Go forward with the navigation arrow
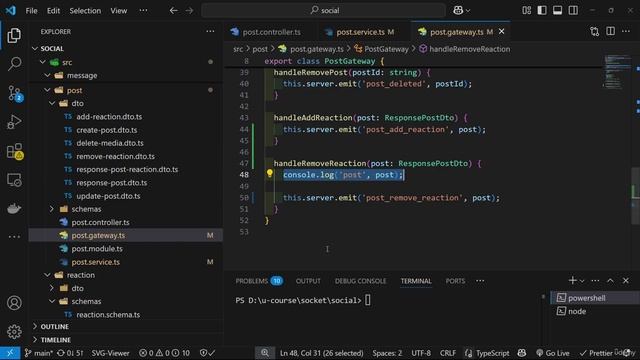The height and width of the screenshot is (360, 640). click(x=189, y=11)
